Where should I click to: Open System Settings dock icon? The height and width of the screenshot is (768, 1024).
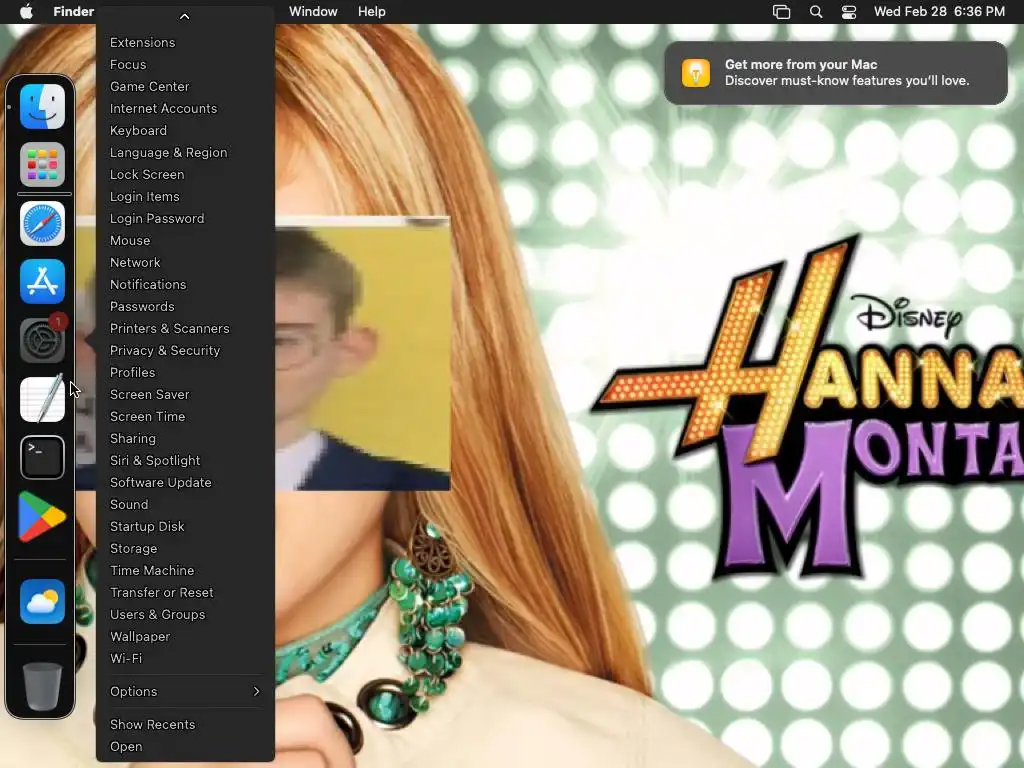pyautogui.click(x=42, y=340)
